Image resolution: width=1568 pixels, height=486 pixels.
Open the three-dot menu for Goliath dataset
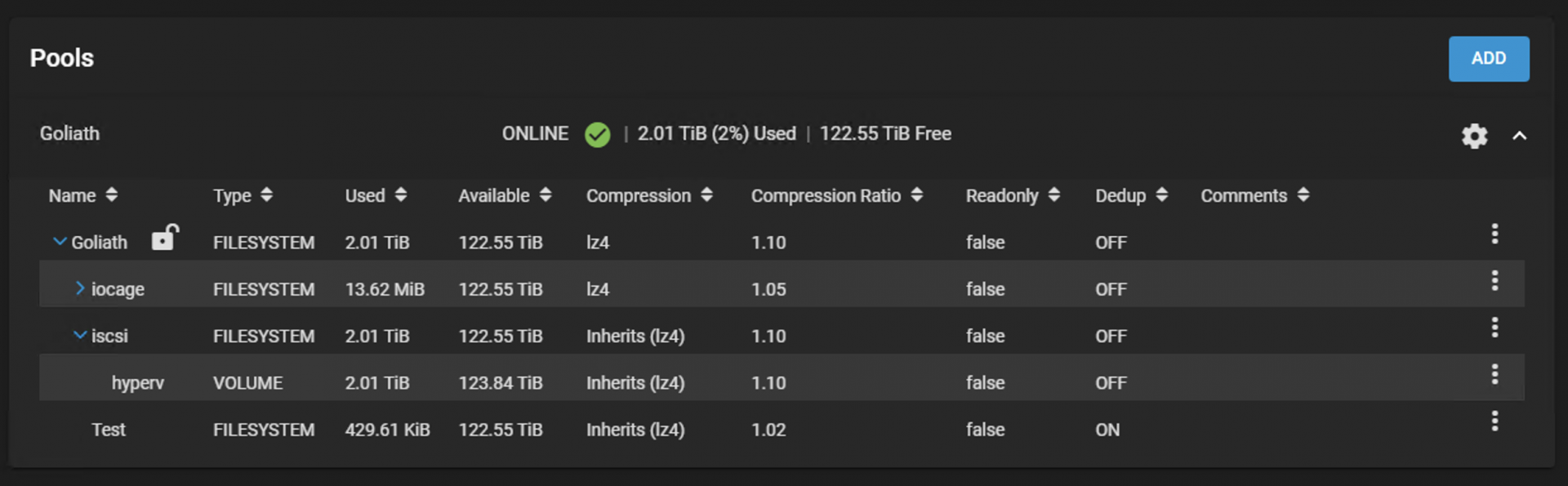click(x=1494, y=234)
